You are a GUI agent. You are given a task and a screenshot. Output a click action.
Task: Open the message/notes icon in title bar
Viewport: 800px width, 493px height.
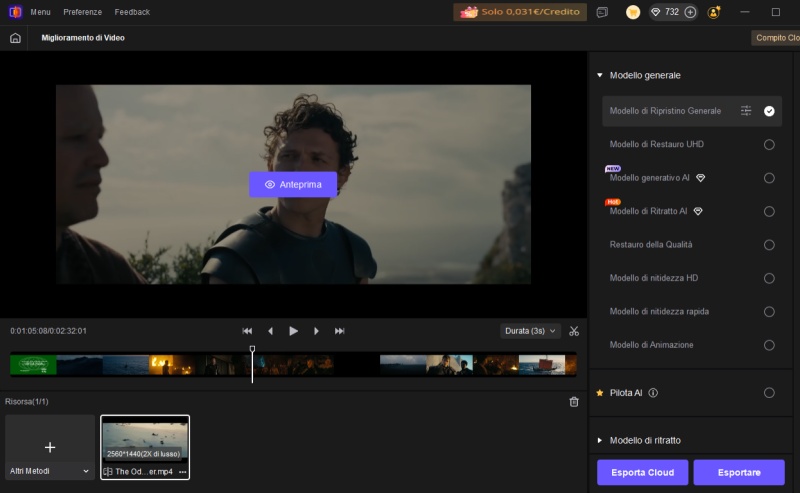602,12
